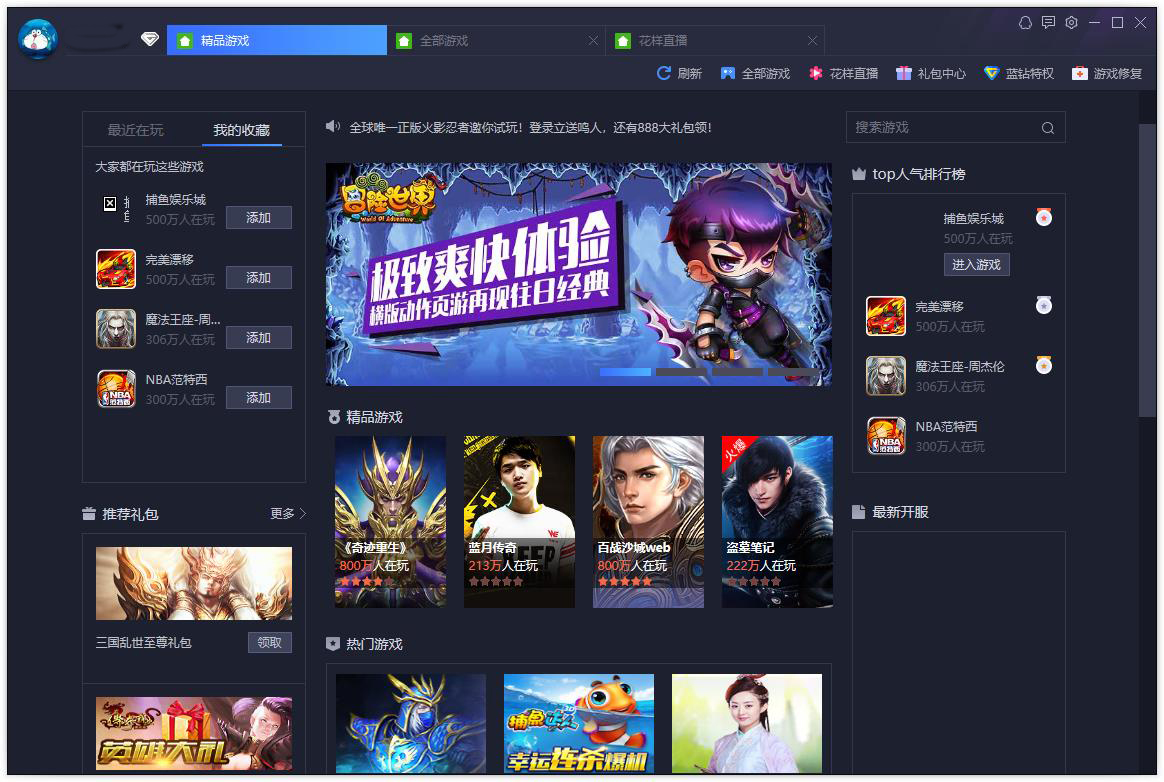The height and width of the screenshot is (782, 1164).
Task: Click the rank medal beside 魔法王座-周杰伦
Action: point(1044,365)
